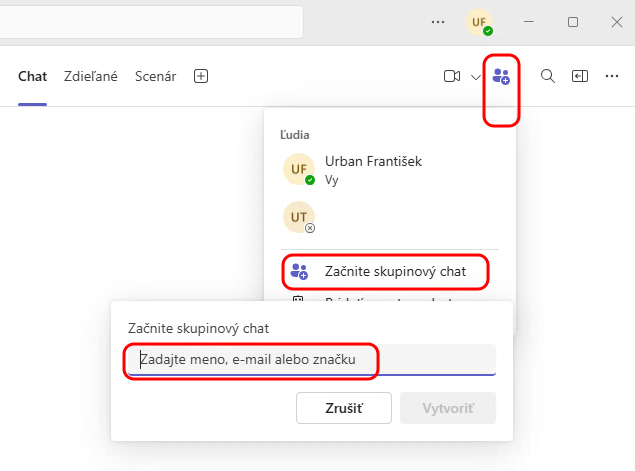
Task: Click the UT participant avatar
Action: click(x=298, y=217)
